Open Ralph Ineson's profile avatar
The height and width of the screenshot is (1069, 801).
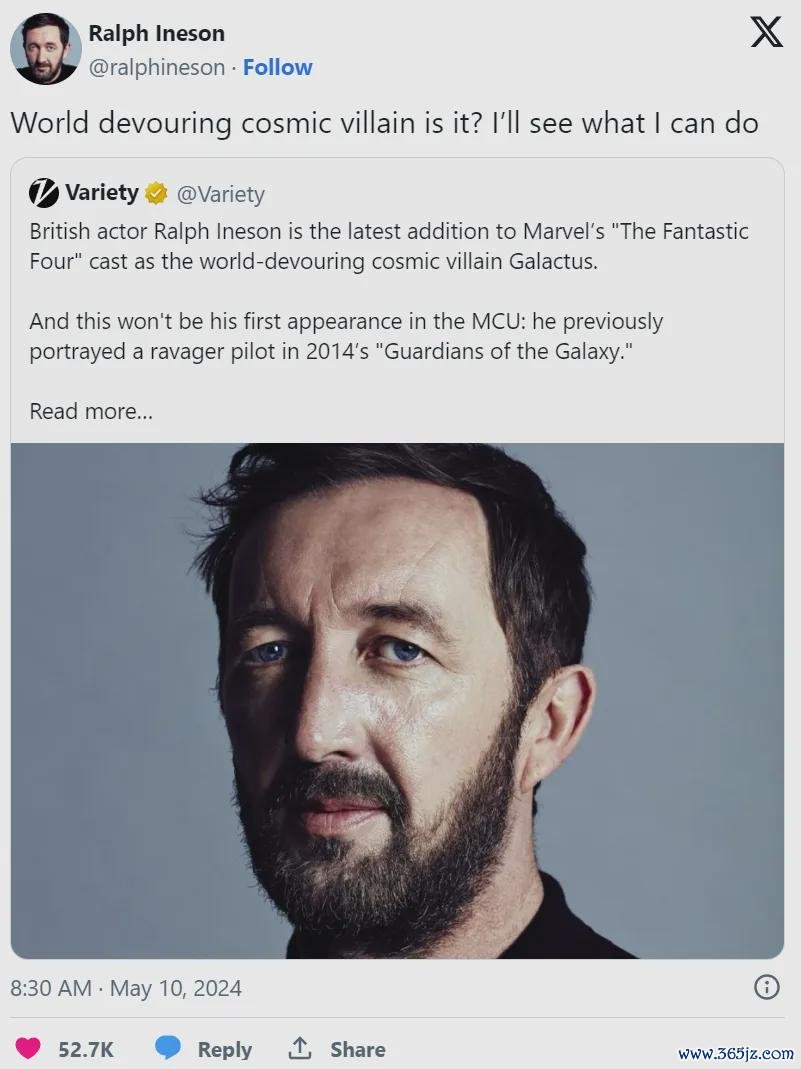(x=46, y=49)
